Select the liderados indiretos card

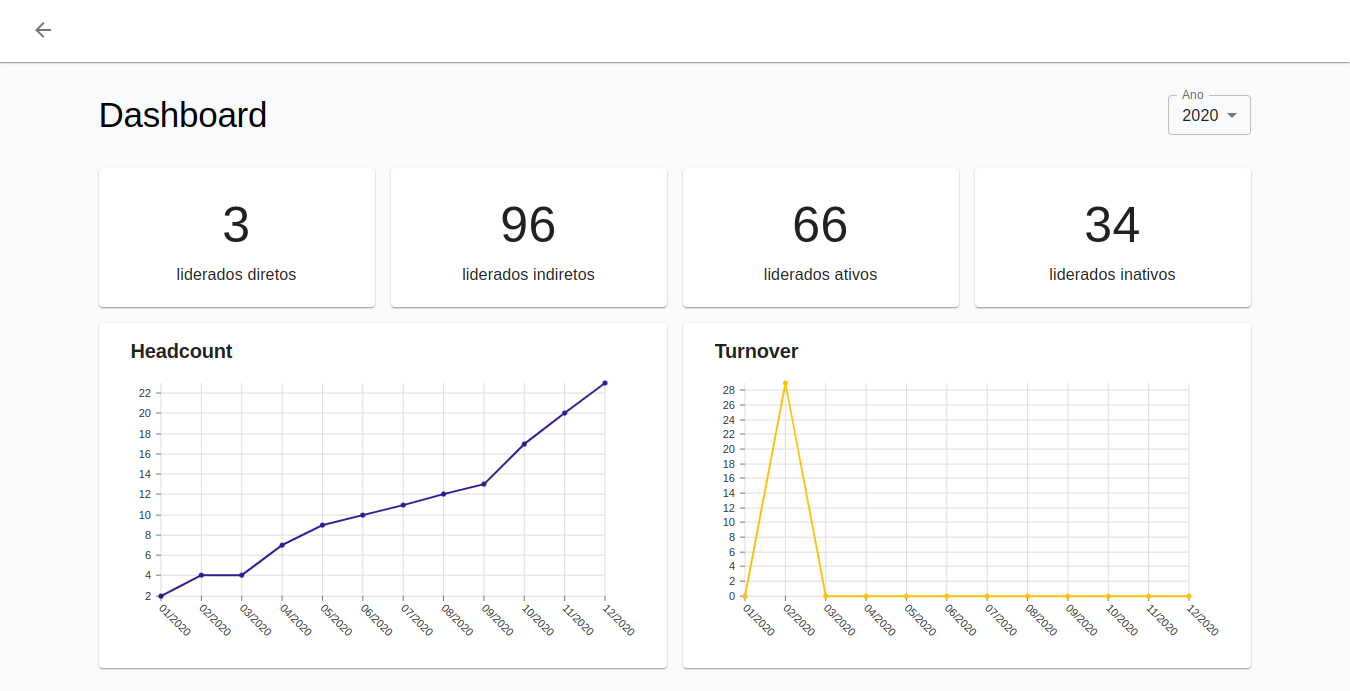(529, 237)
